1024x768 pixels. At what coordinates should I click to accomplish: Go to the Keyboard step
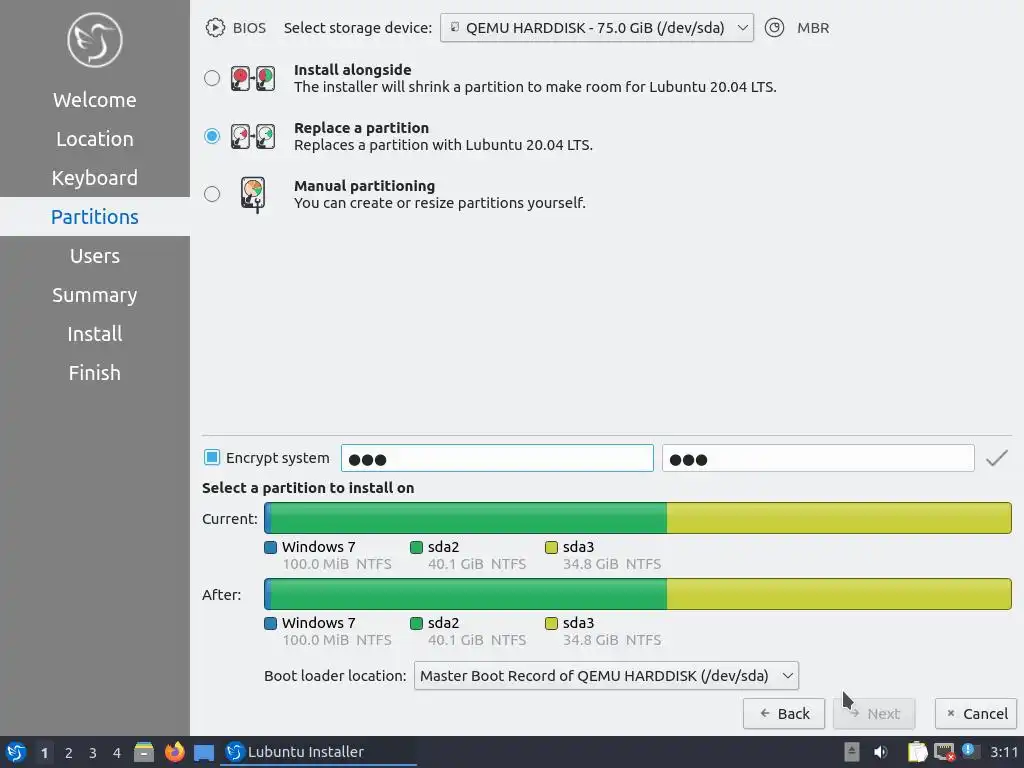click(x=95, y=178)
